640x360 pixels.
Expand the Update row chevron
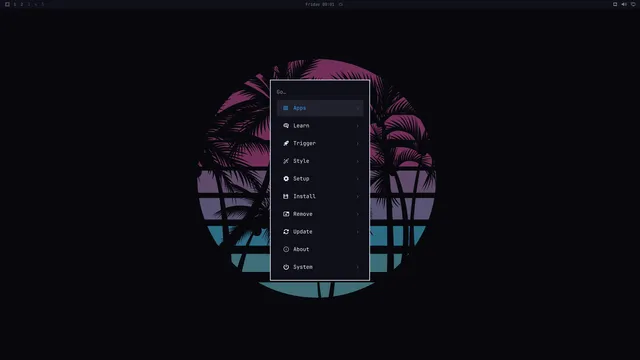tap(358, 231)
